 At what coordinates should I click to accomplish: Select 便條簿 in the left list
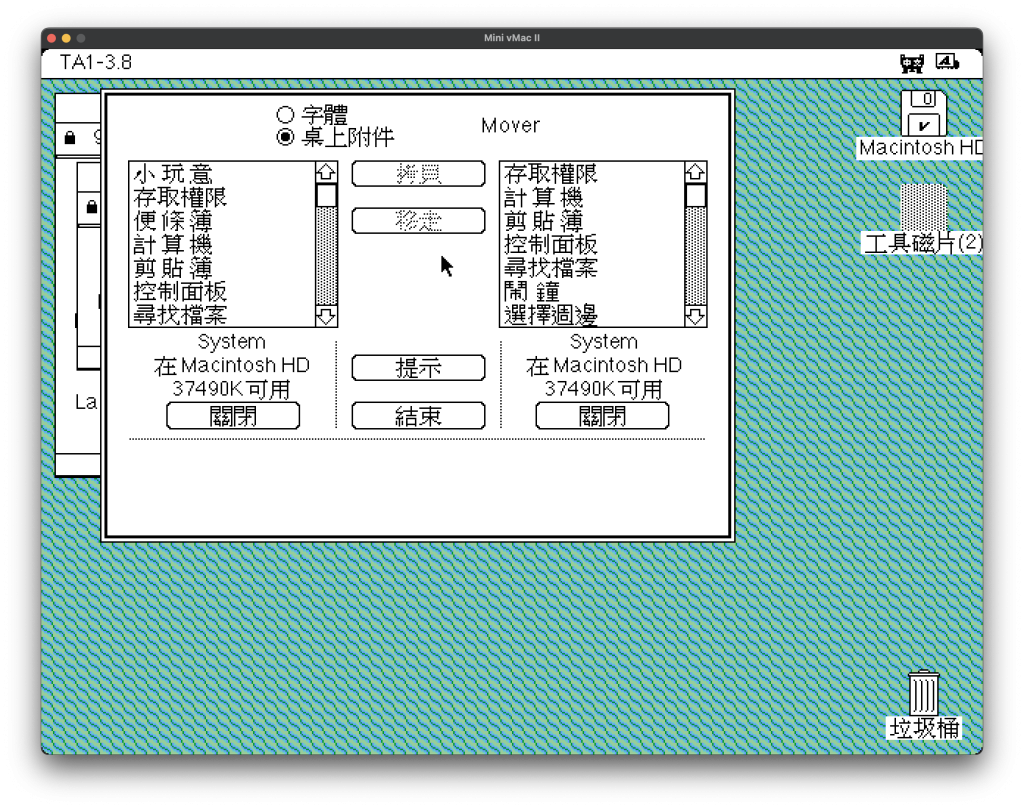coord(173,221)
